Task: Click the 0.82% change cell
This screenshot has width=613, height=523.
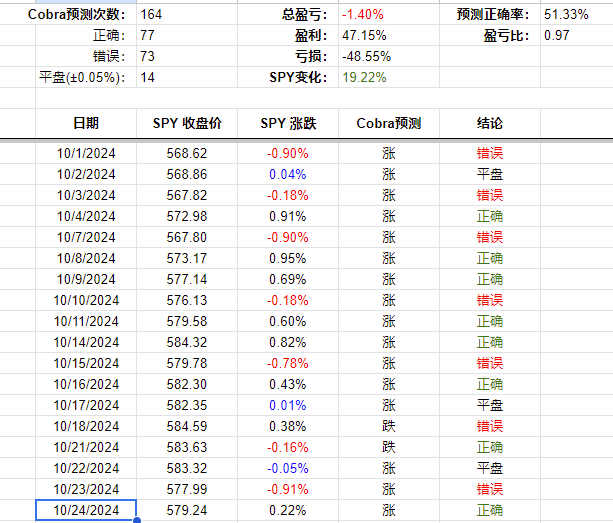Action: 288,342
